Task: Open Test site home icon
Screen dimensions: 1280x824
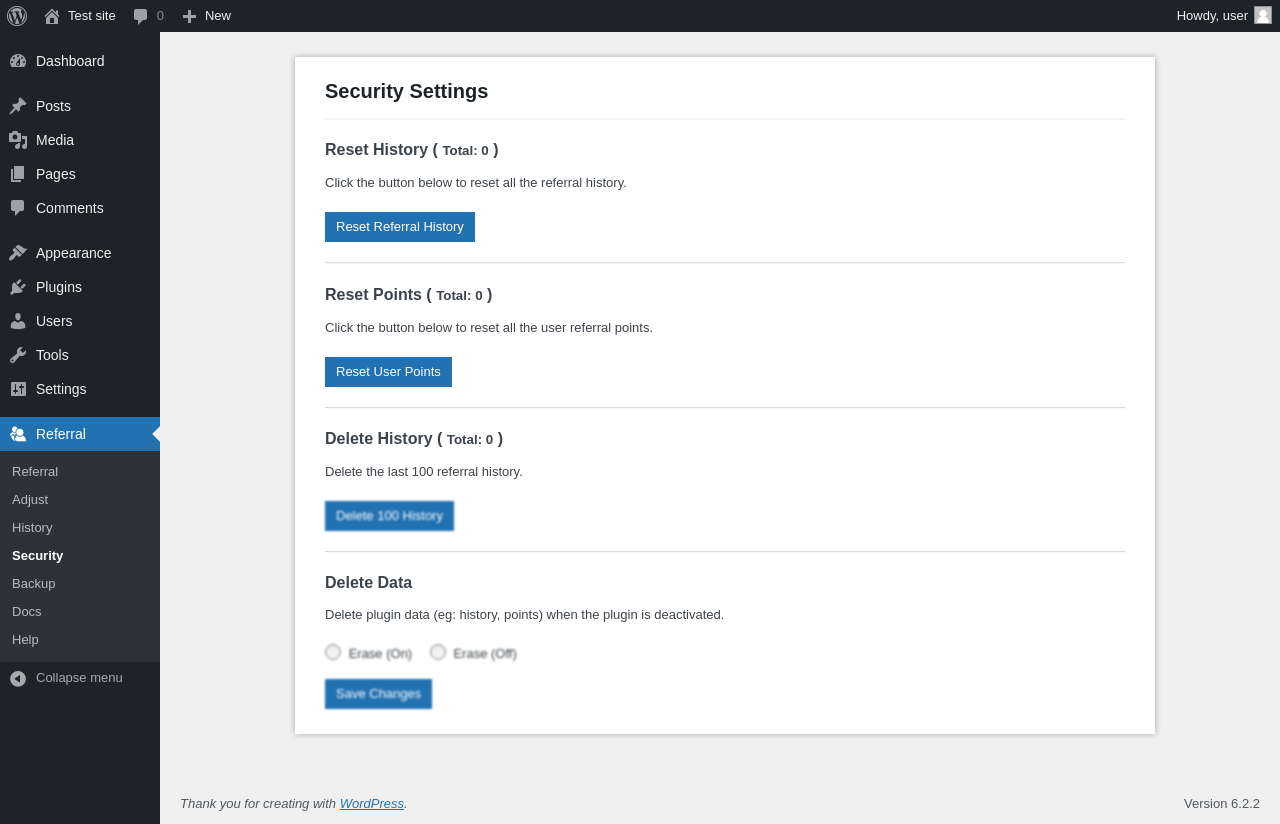Action: click(52, 16)
